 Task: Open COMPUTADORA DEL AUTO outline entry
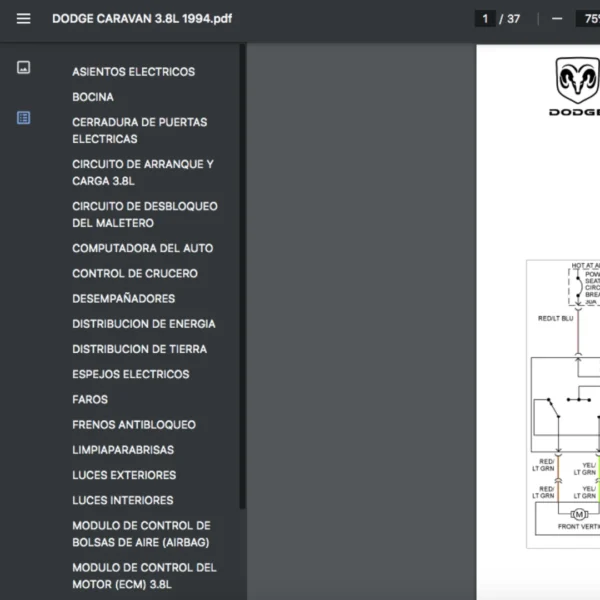pos(142,248)
